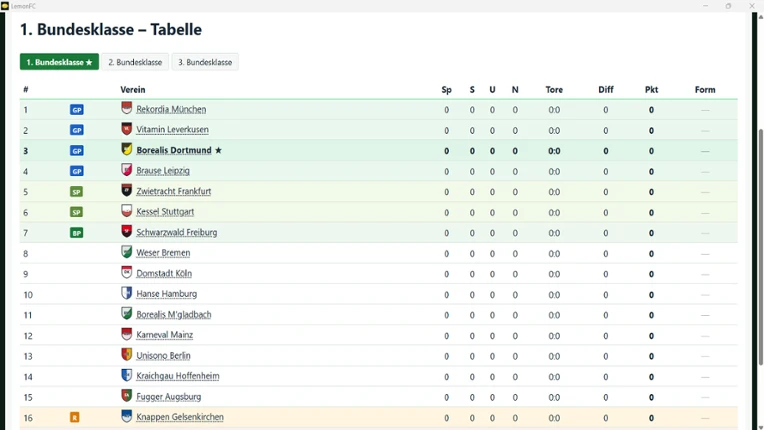Open the Weser Bremen team link
The width and height of the screenshot is (764, 430).
tap(163, 253)
